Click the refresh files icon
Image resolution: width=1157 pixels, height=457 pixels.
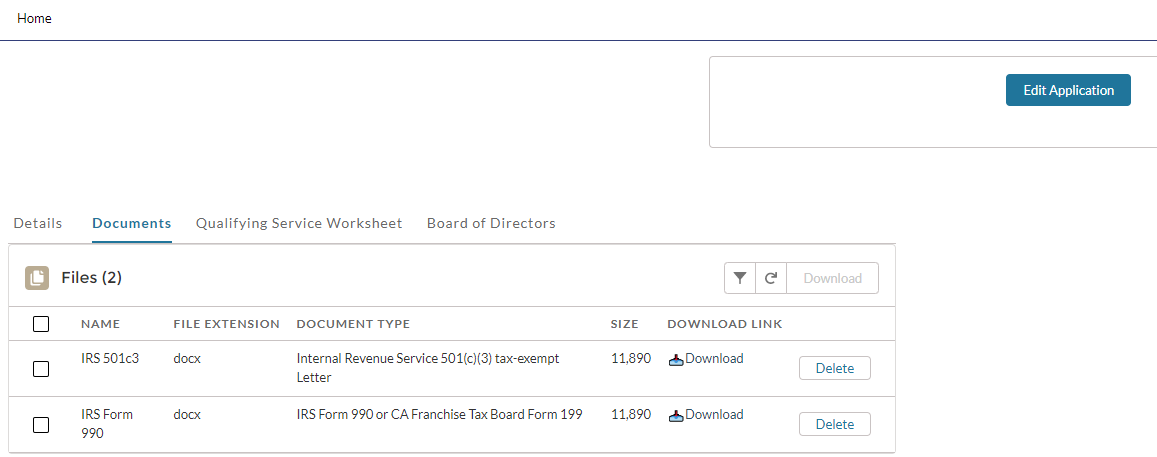click(771, 278)
